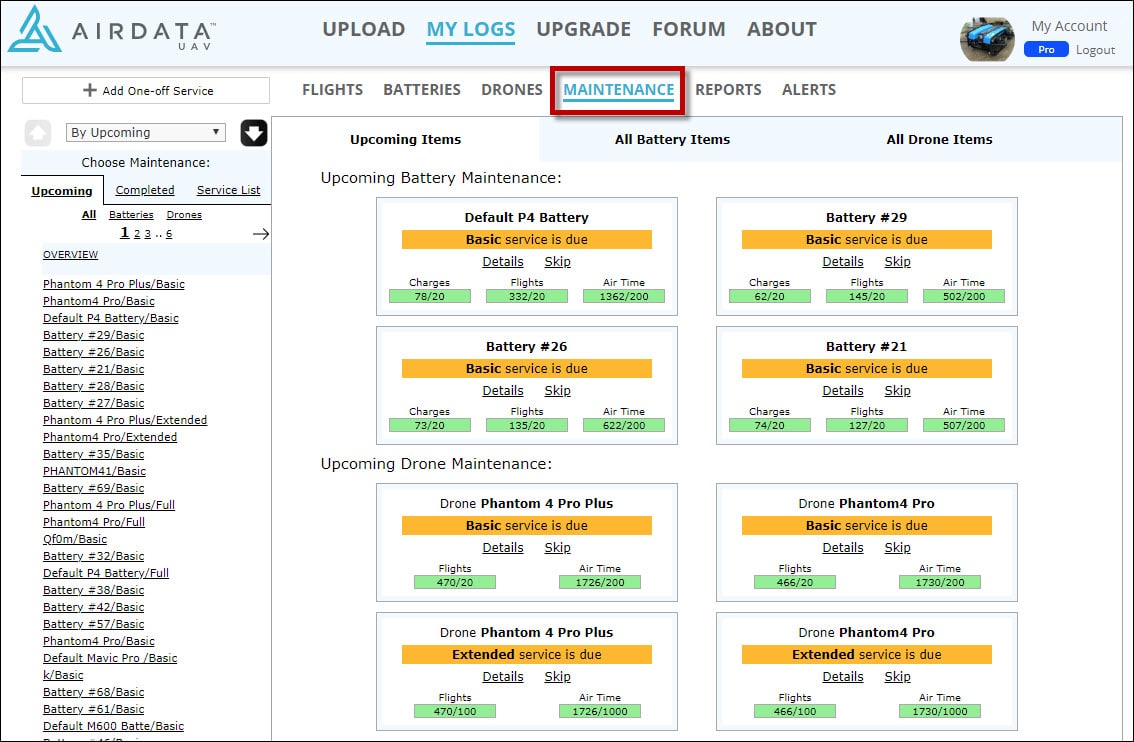Skip Phantom4 Pro Basic service
The width and height of the screenshot is (1134, 742).
[x=898, y=547]
